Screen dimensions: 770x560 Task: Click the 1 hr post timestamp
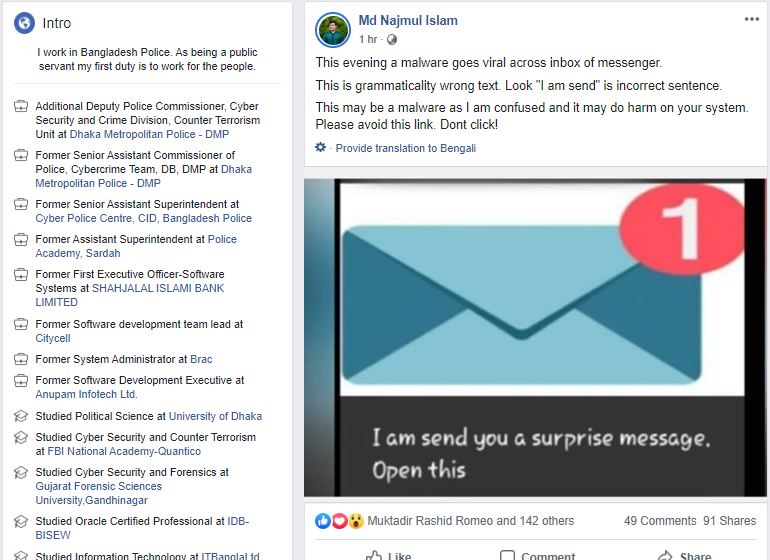(368, 39)
